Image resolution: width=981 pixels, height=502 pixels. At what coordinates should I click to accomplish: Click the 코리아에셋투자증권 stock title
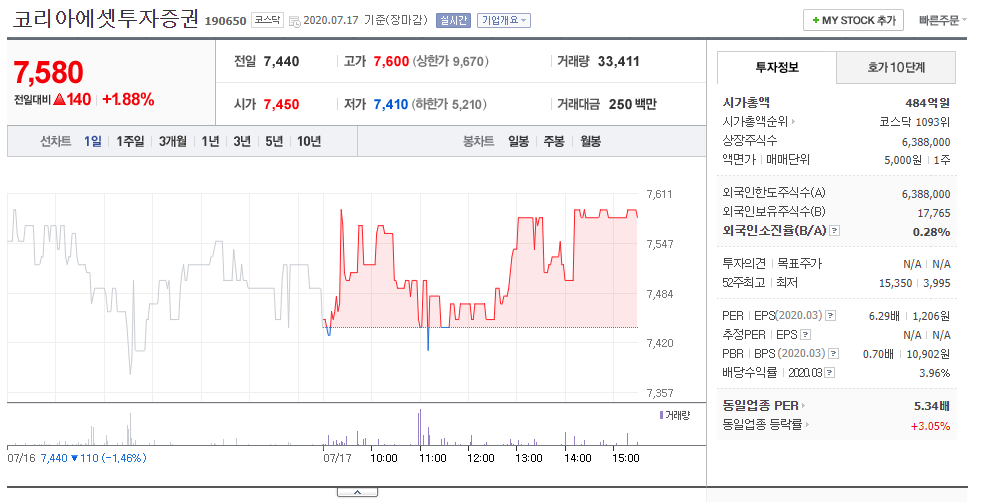point(105,19)
